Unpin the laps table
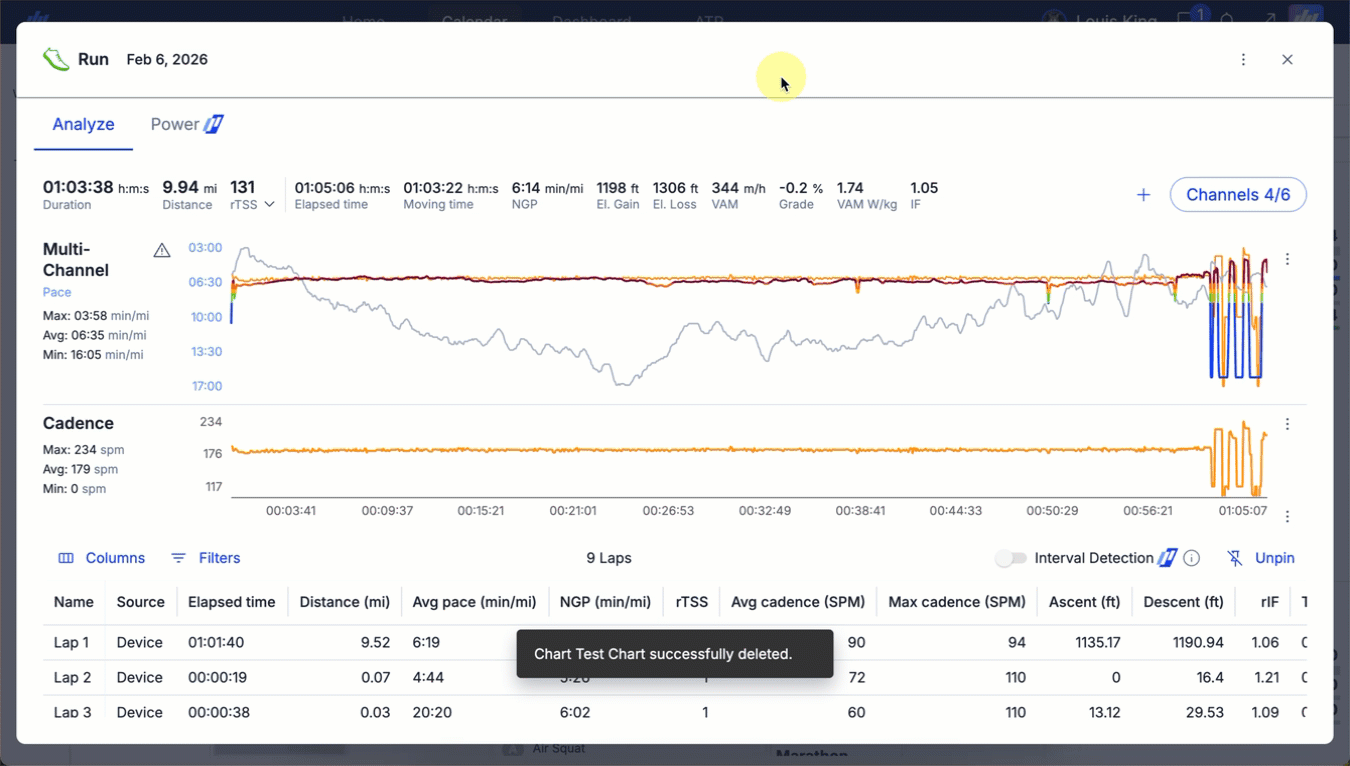This screenshot has height=766, width=1350. pyautogui.click(x=1261, y=558)
